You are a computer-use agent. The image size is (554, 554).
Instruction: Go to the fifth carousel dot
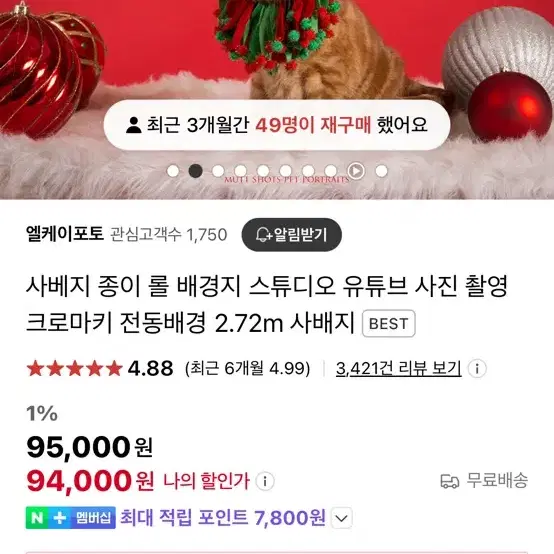263,171
